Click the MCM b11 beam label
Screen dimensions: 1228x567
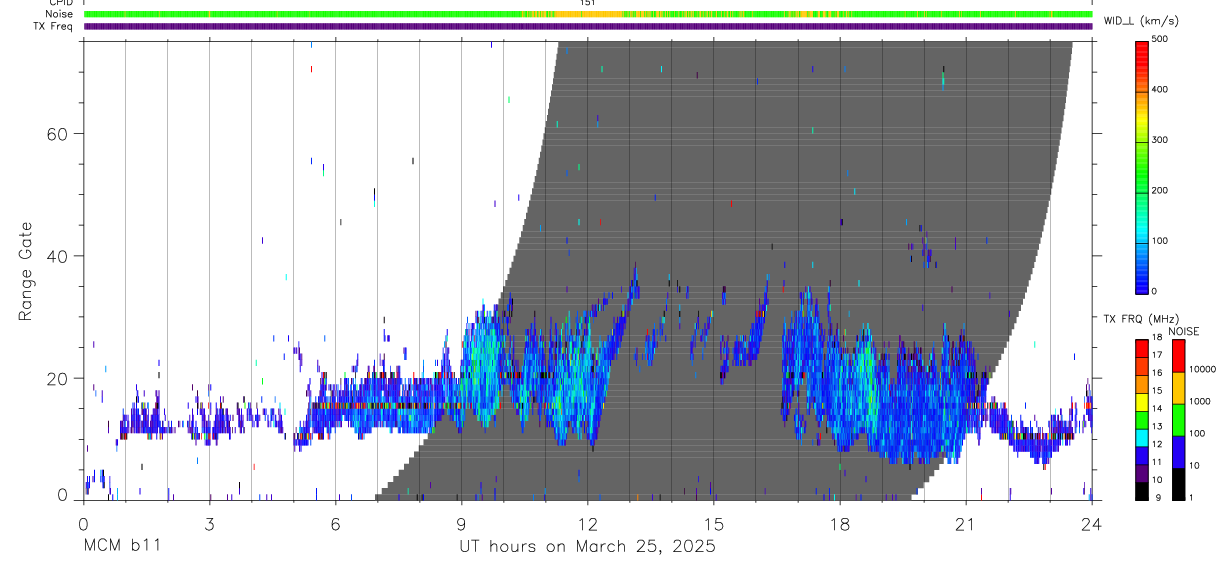pos(121,546)
